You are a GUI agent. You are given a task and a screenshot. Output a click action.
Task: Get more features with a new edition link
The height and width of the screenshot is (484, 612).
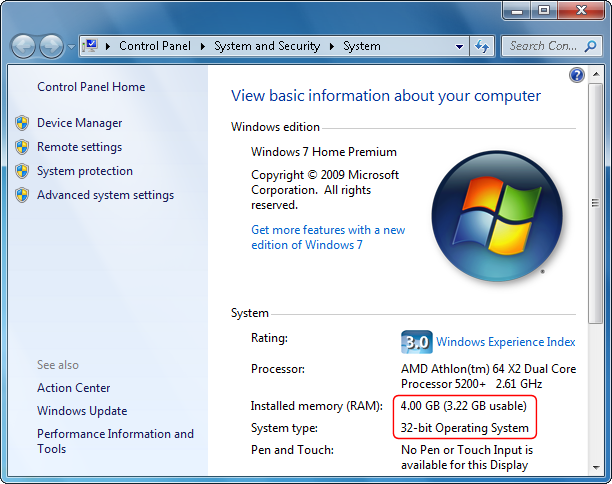[328, 237]
